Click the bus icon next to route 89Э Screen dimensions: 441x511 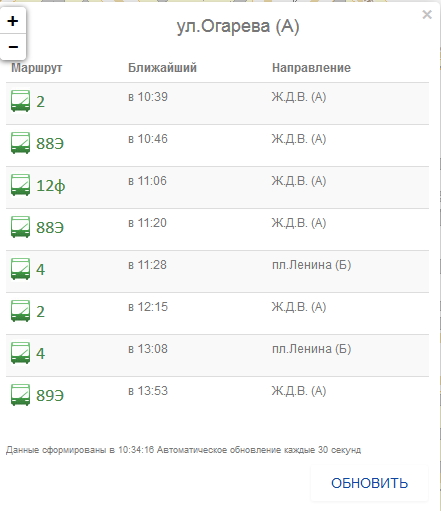pyautogui.click(x=20, y=395)
